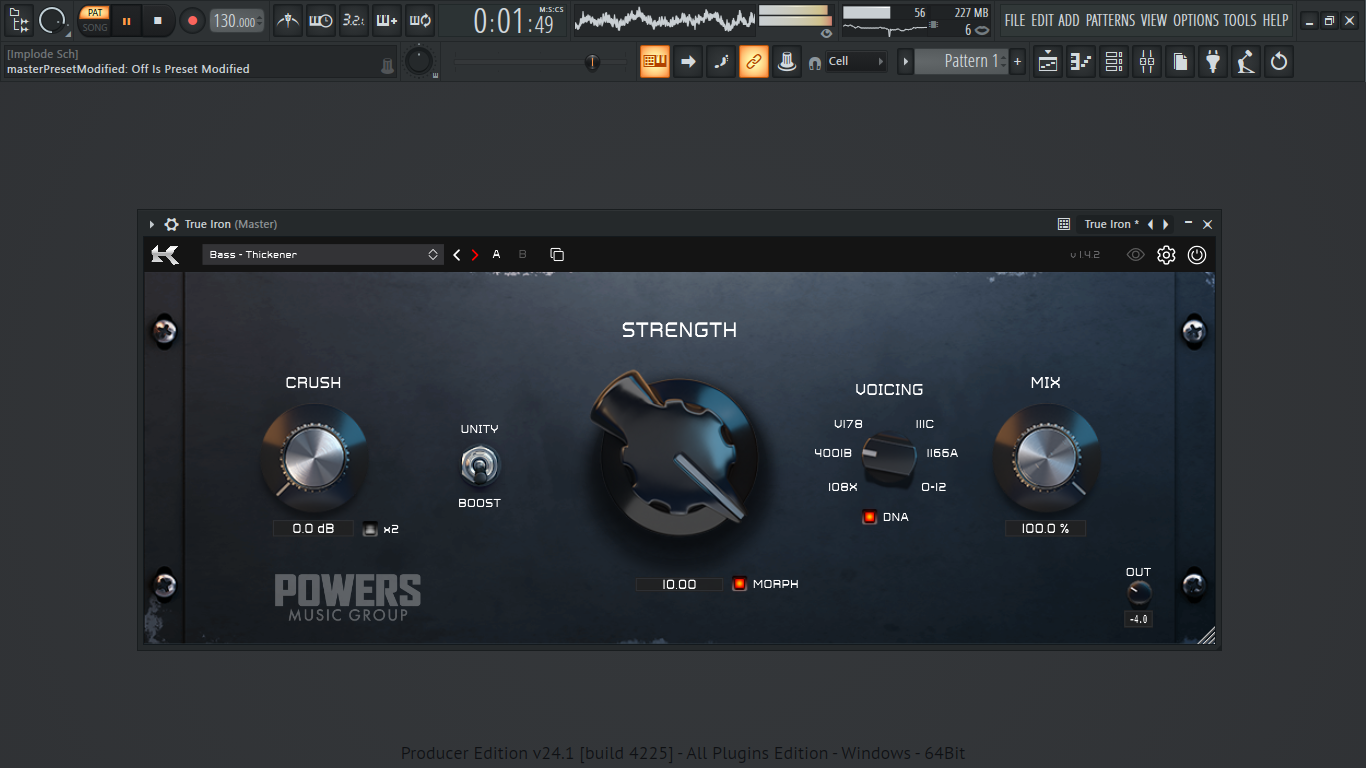Select A state in A/B compare
1366x768 pixels.
(496, 255)
